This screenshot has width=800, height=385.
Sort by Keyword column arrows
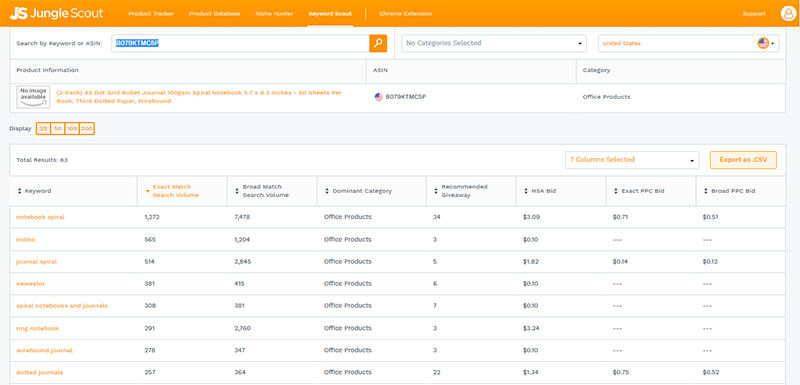(x=19, y=191)
